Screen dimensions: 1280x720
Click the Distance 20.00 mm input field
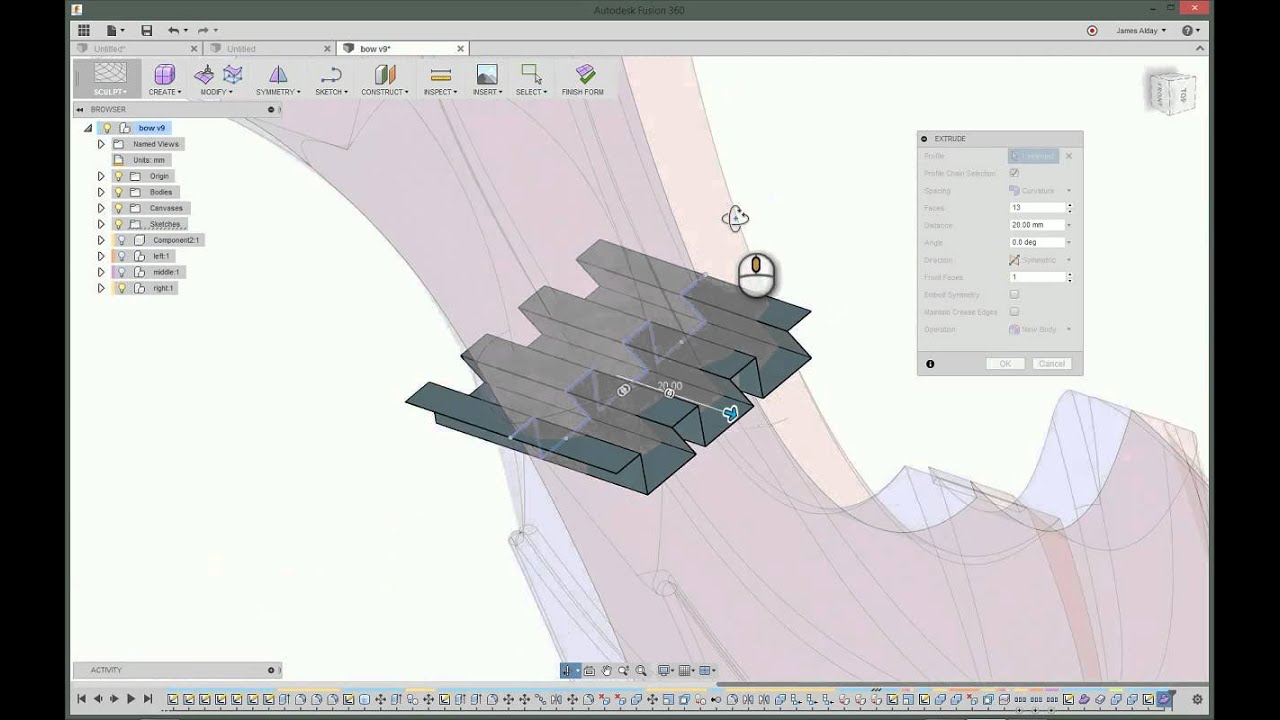(1037, 225)
